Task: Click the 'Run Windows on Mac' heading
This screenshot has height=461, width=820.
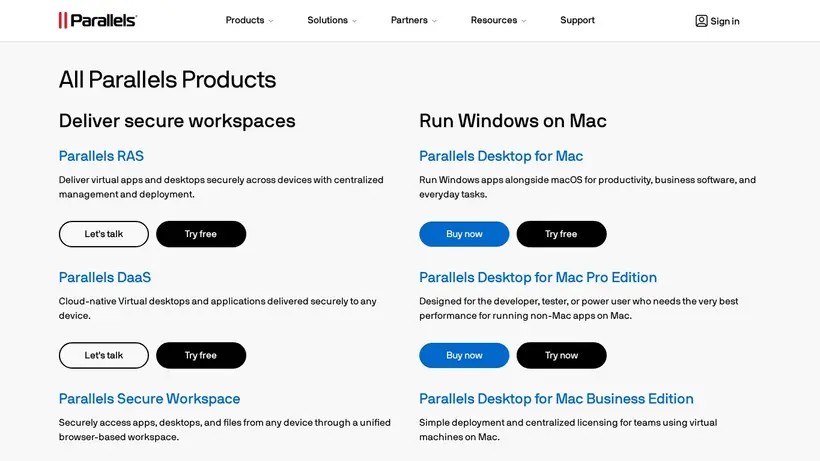Action: tap(512, 121)
